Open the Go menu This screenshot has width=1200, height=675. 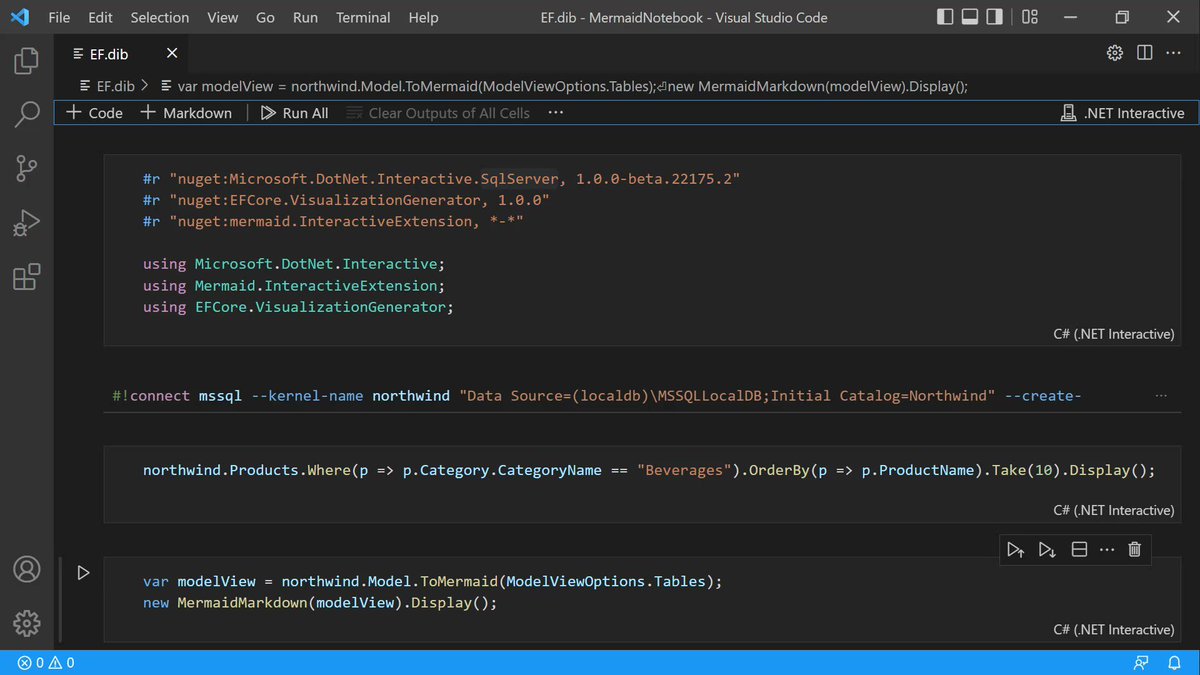(x=265, y=17)
